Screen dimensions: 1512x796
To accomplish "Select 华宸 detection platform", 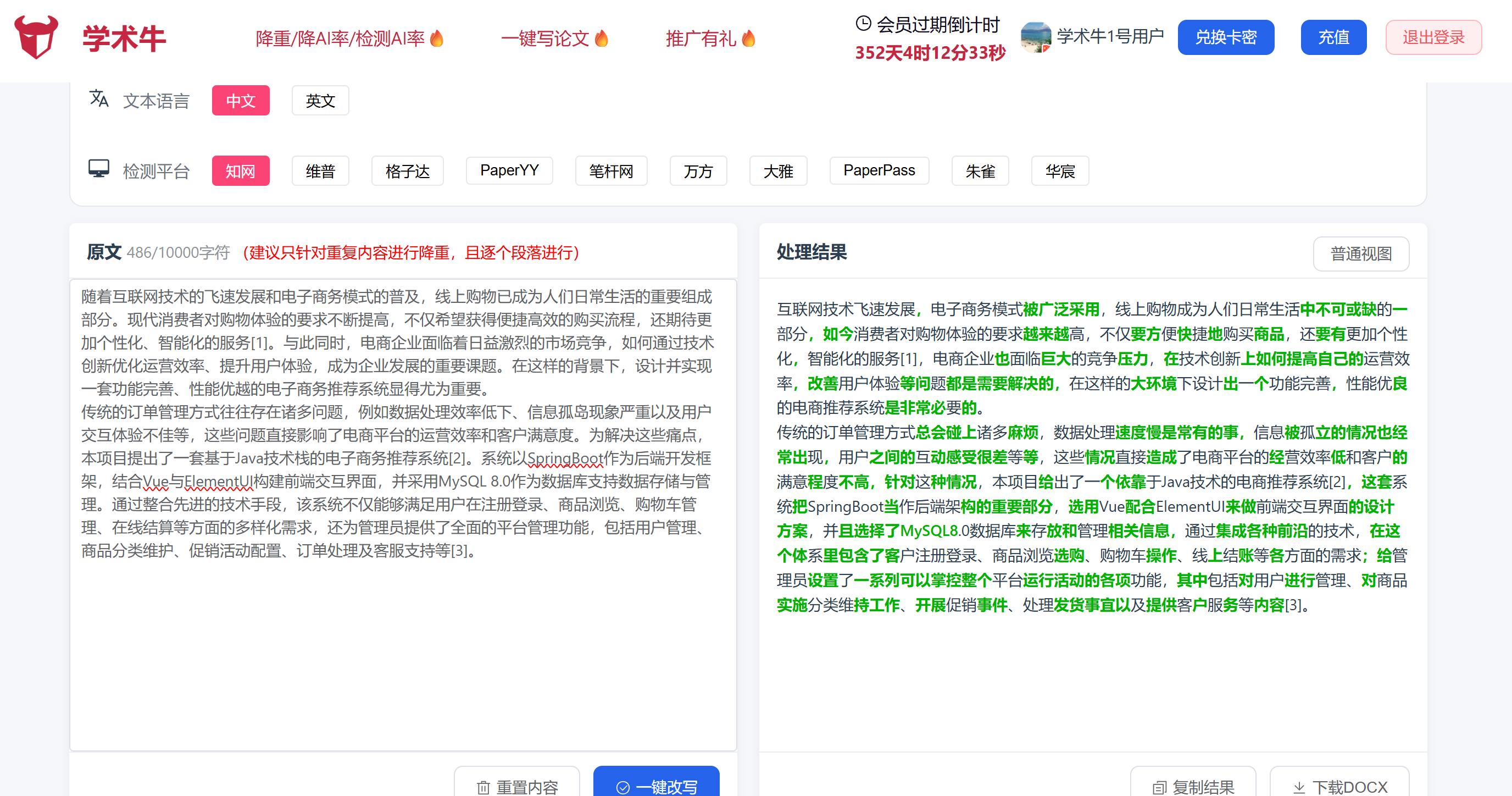I will click(x=1060, y=171).
